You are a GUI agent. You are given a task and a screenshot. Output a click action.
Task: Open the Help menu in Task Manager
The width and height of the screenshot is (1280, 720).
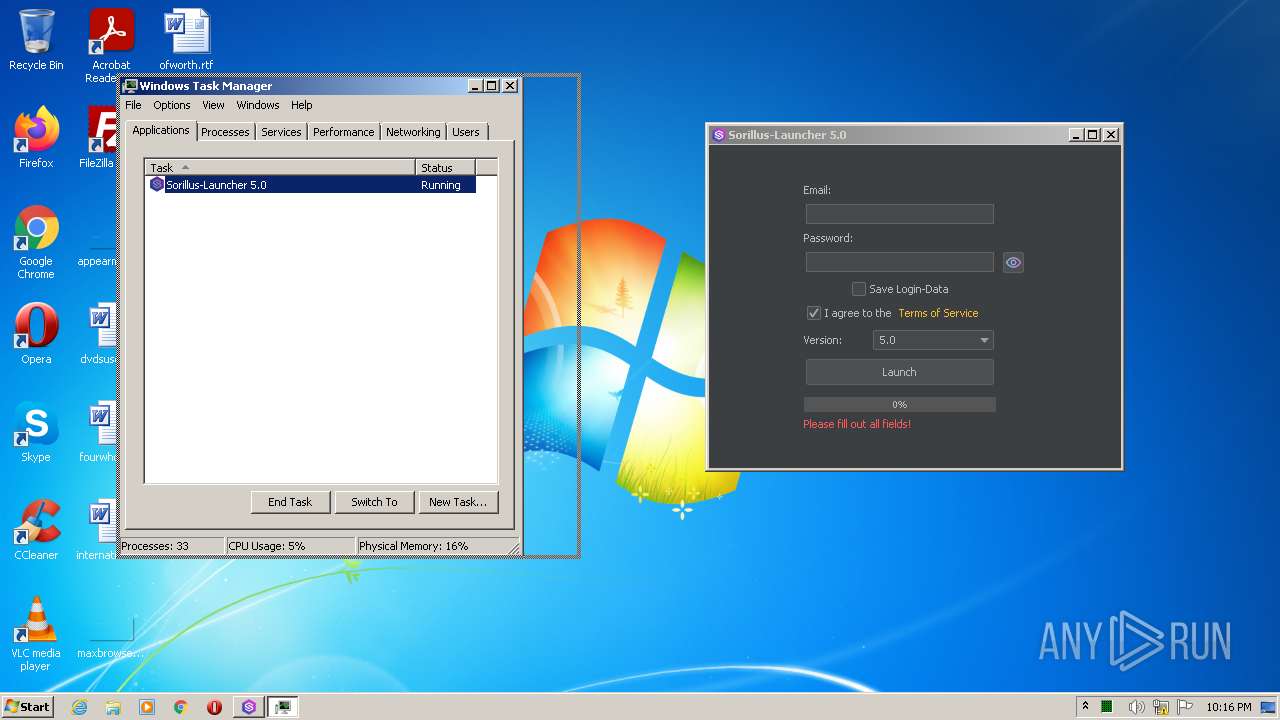coord(302,105)
